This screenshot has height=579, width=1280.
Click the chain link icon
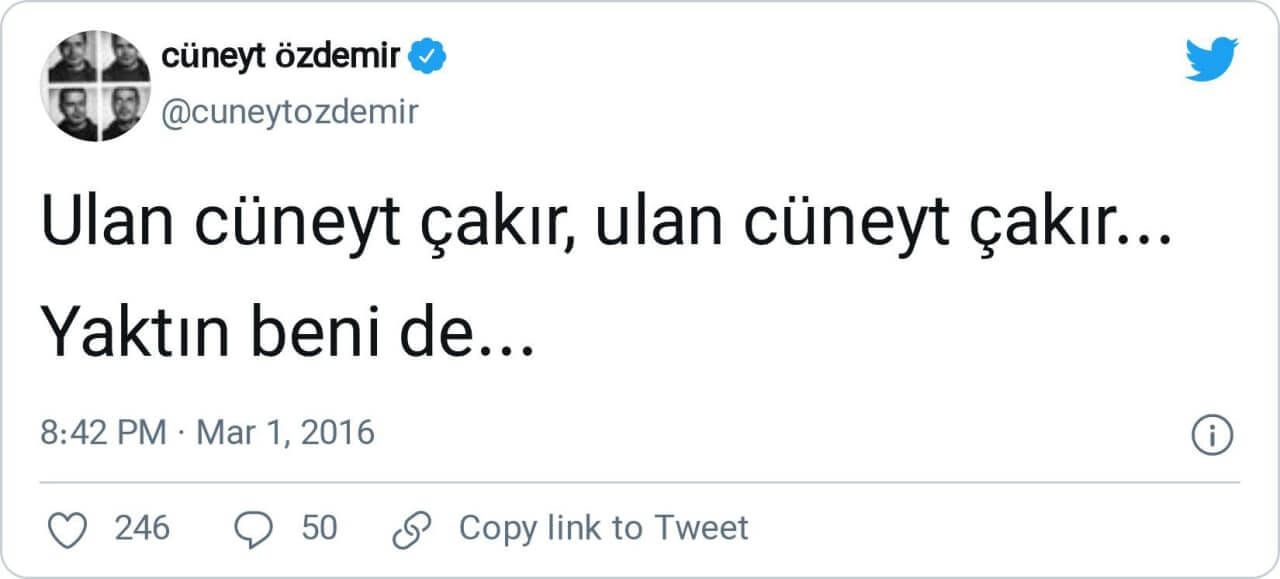click(x=411, y=529)
